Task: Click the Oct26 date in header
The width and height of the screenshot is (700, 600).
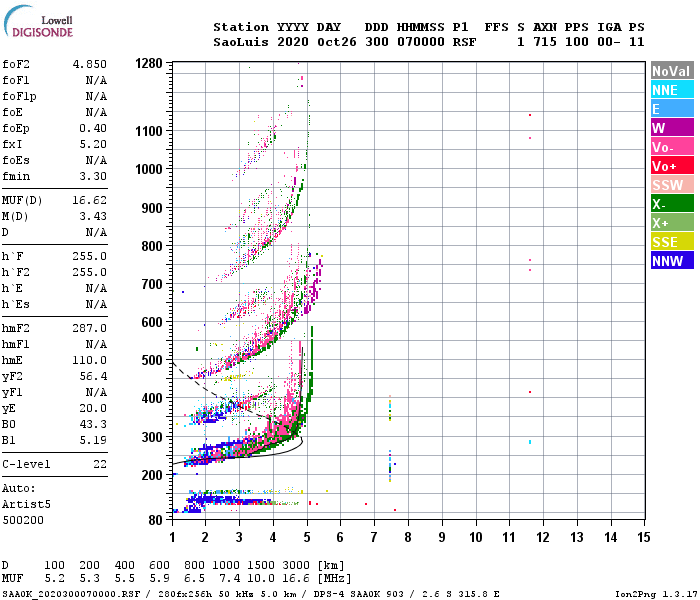Action: coord(337,42)
